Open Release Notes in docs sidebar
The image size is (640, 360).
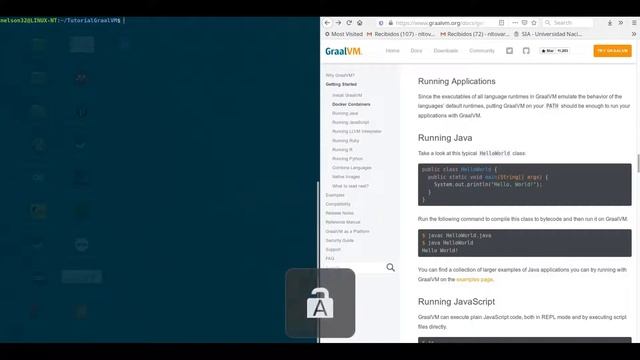pos(340,213)
